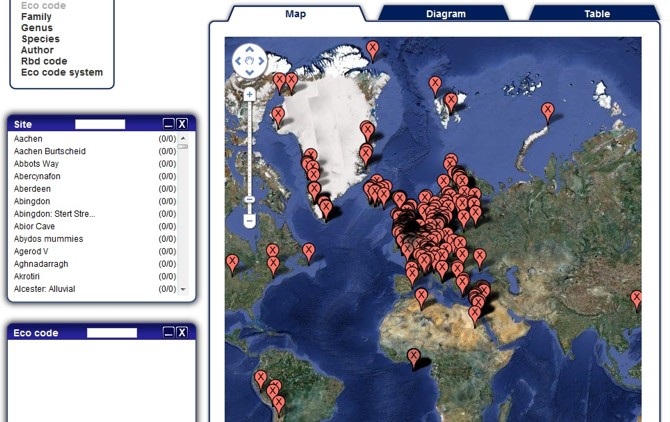Pan the map left with arrow
The width and height of the screenshot is (670, 422).
tap(238, 61)
